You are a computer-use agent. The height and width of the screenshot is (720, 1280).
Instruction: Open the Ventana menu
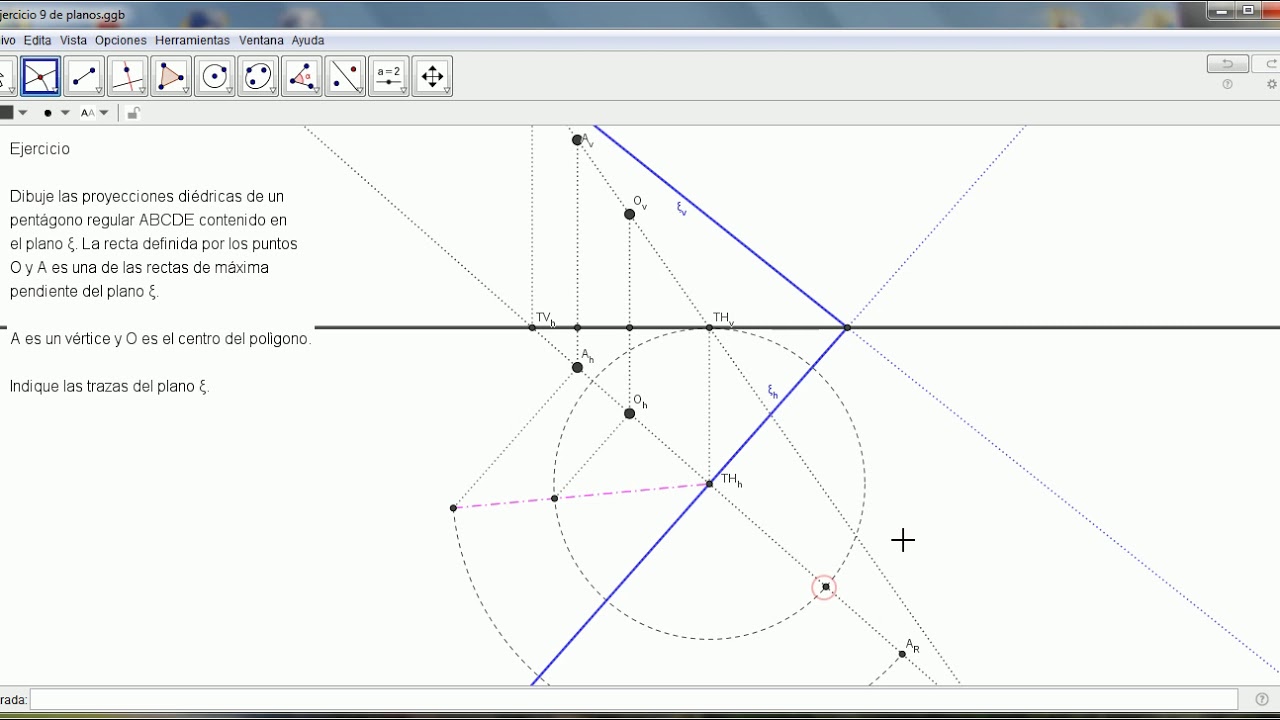[261, 41]
